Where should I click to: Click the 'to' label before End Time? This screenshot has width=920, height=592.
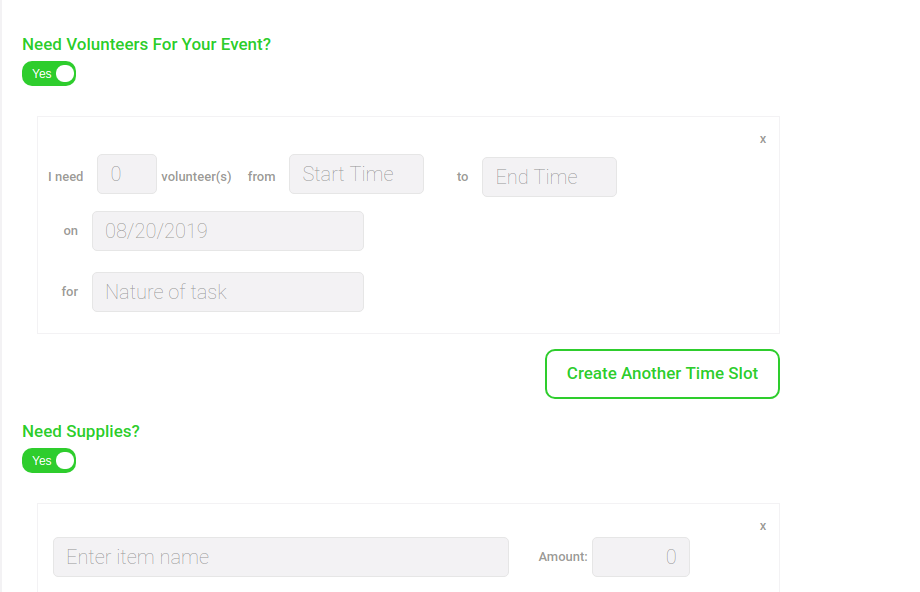point(462,177)
